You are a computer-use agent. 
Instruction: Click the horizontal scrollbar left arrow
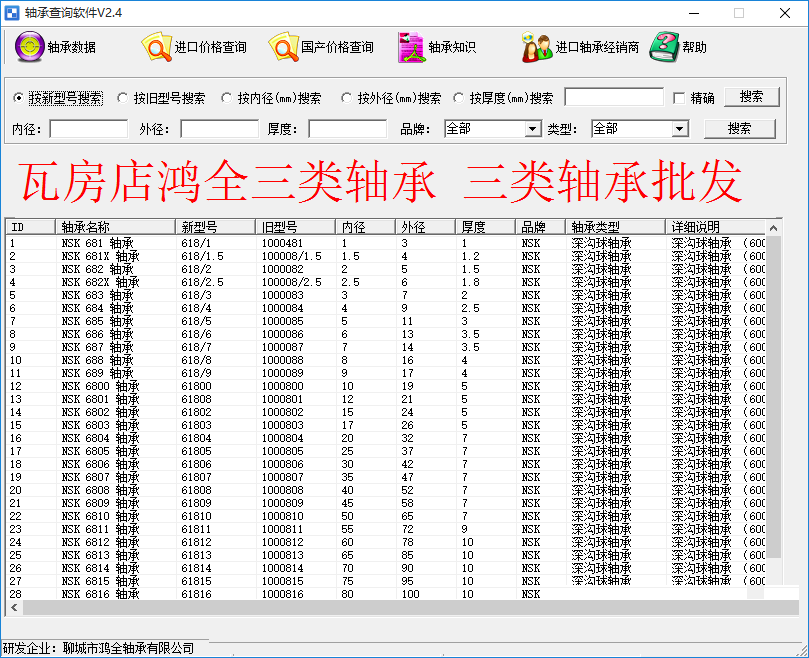pyautogui.click(x=14, y=607)
